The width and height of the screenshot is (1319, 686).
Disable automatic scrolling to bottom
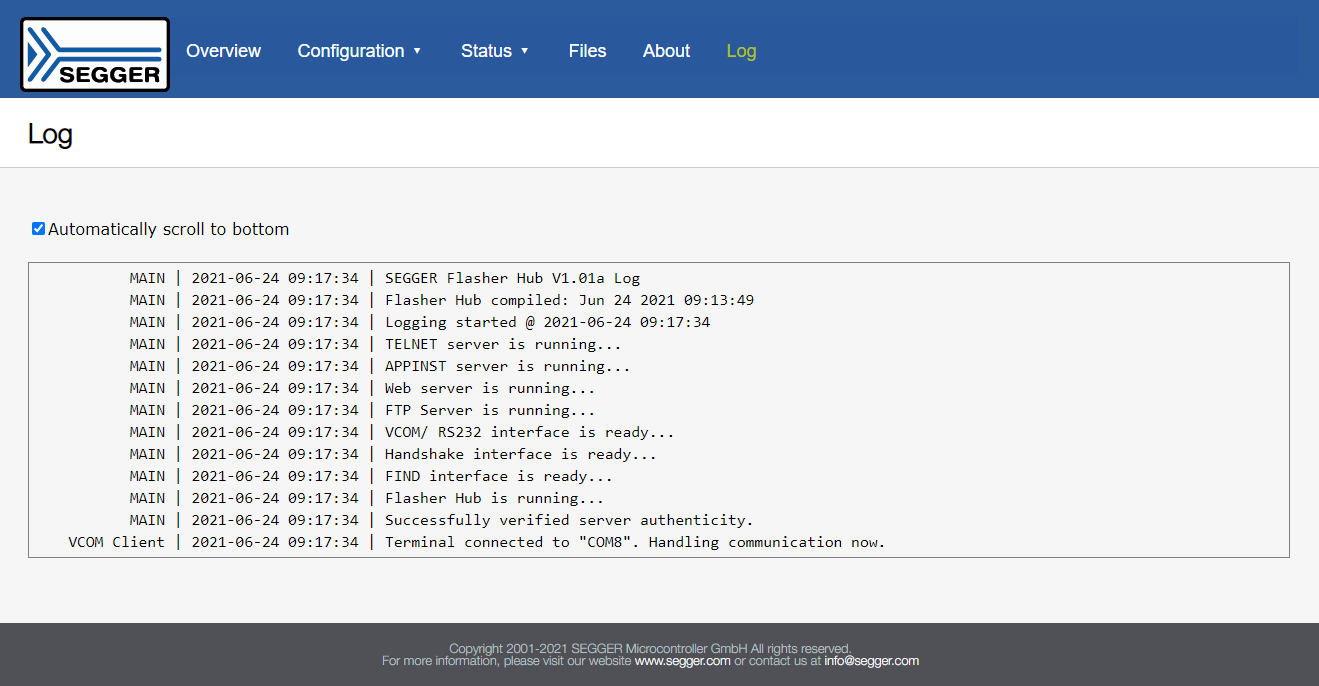[x=38, y=228]
